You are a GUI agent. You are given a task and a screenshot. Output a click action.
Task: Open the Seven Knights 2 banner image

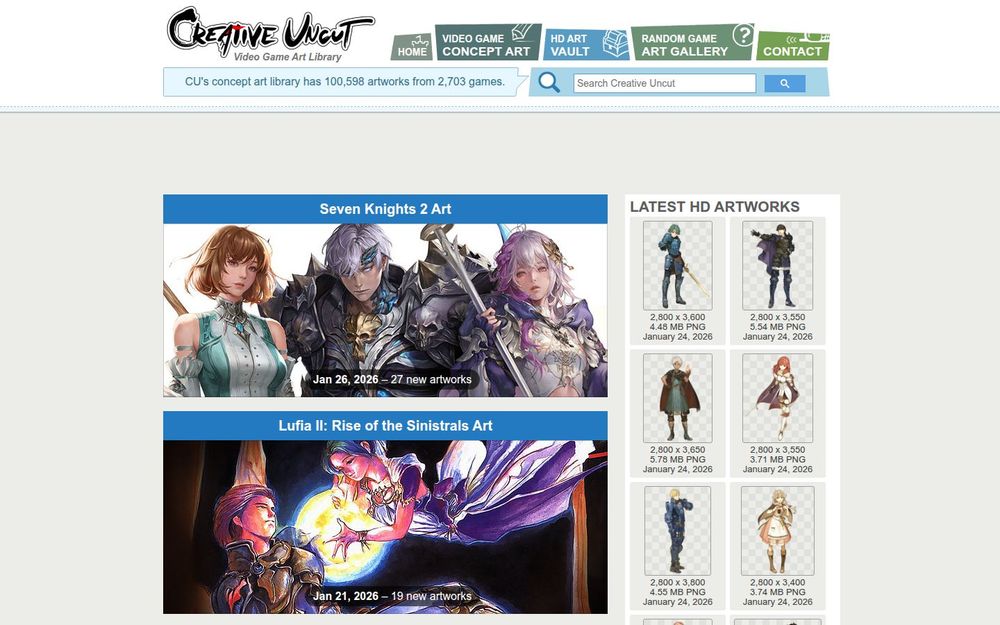point(385,310)
